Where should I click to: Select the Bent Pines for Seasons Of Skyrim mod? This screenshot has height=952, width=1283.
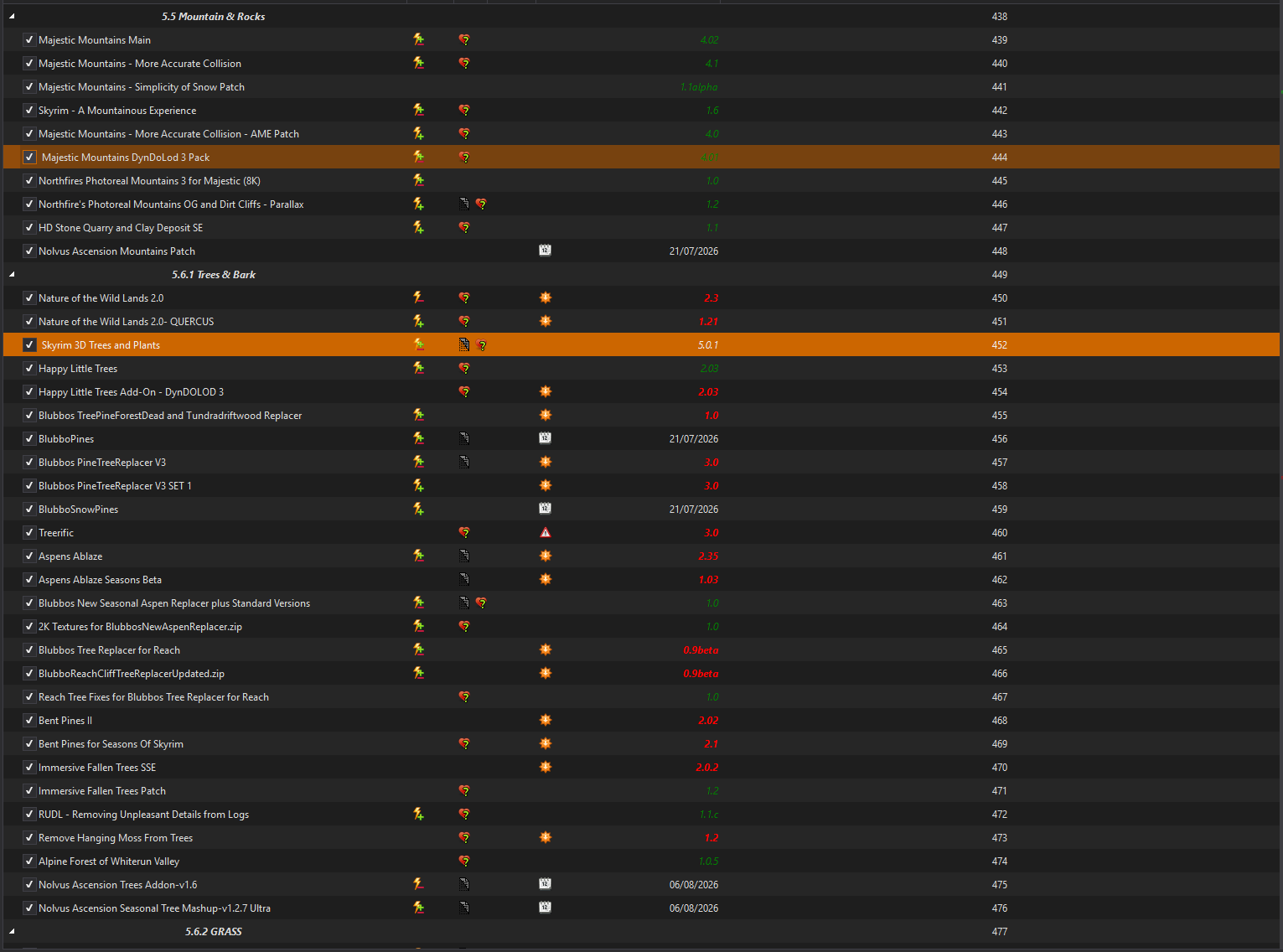click(111, 743)
